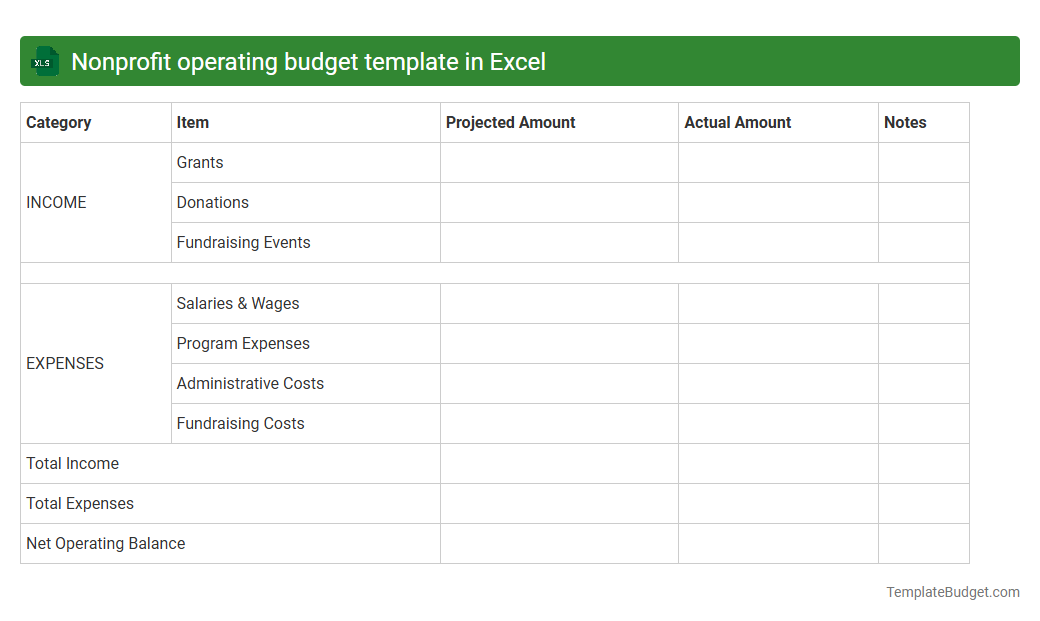Click the Program Expenses cell
Viewport: 1040px width, 621px height.
click(x=243, y=343)
